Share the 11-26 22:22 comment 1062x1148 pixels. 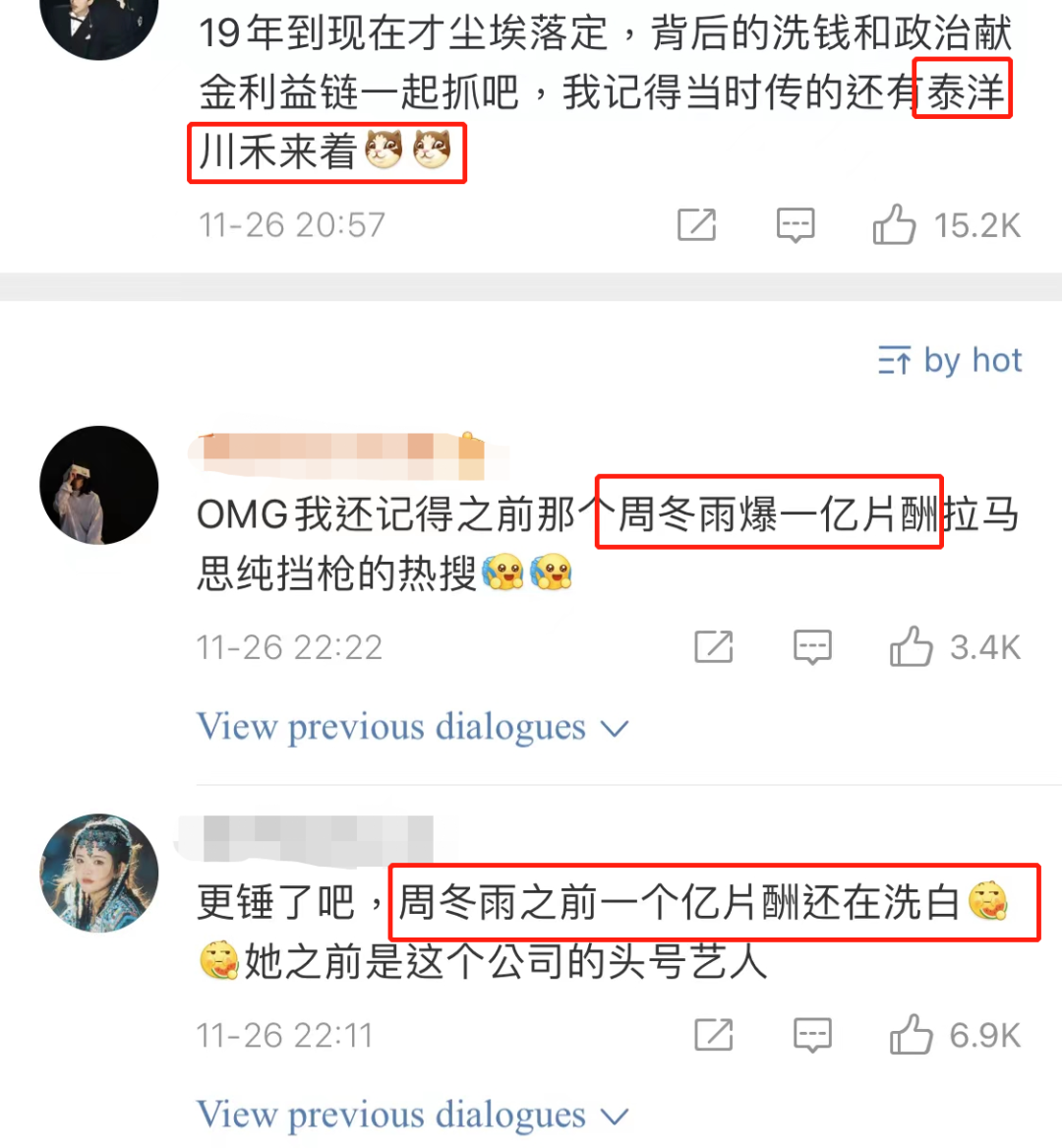pos(713,646)
